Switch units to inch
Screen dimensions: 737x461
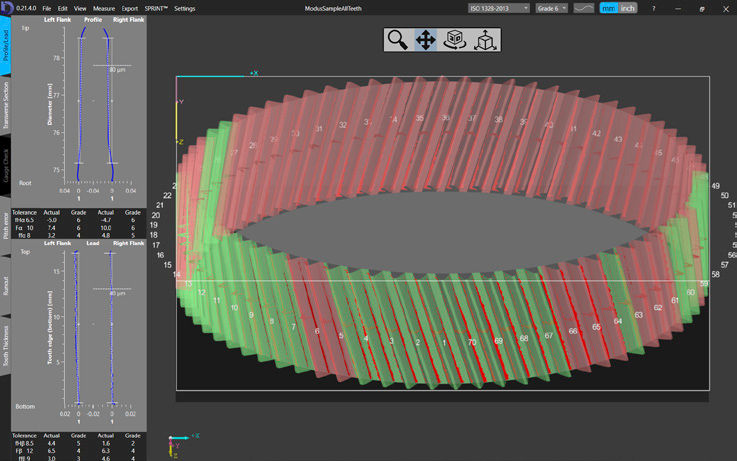tap(627, 8)
